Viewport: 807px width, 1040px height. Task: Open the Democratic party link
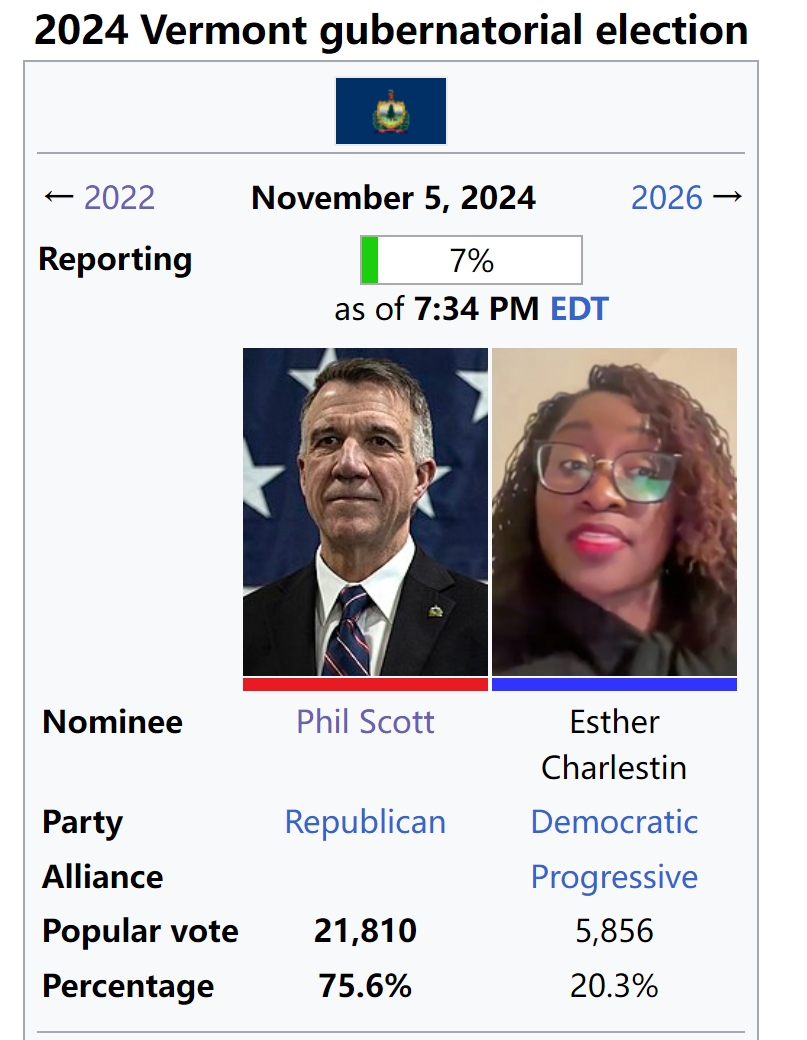614,822
